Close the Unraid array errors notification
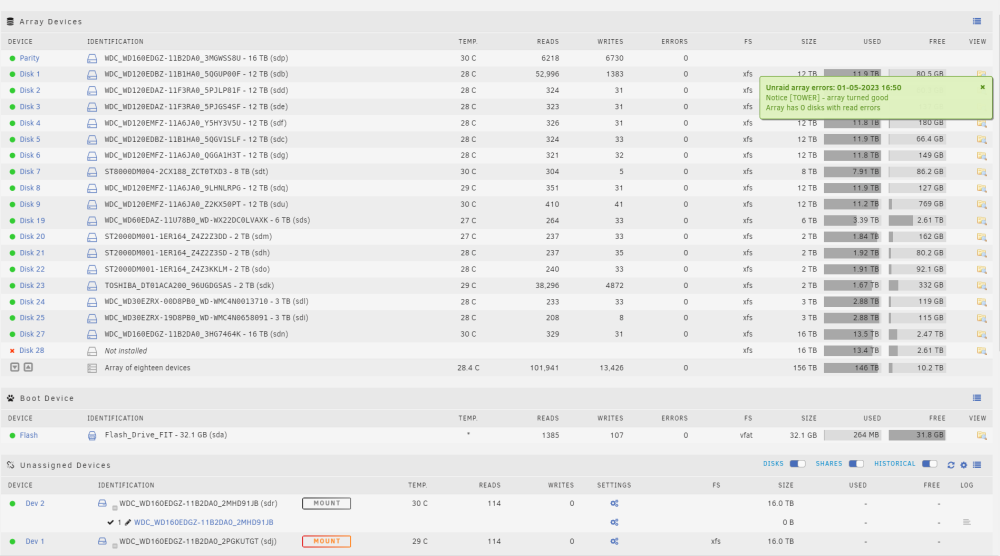1000x556 pixels. pyautogui.click(x=982, y=87)
